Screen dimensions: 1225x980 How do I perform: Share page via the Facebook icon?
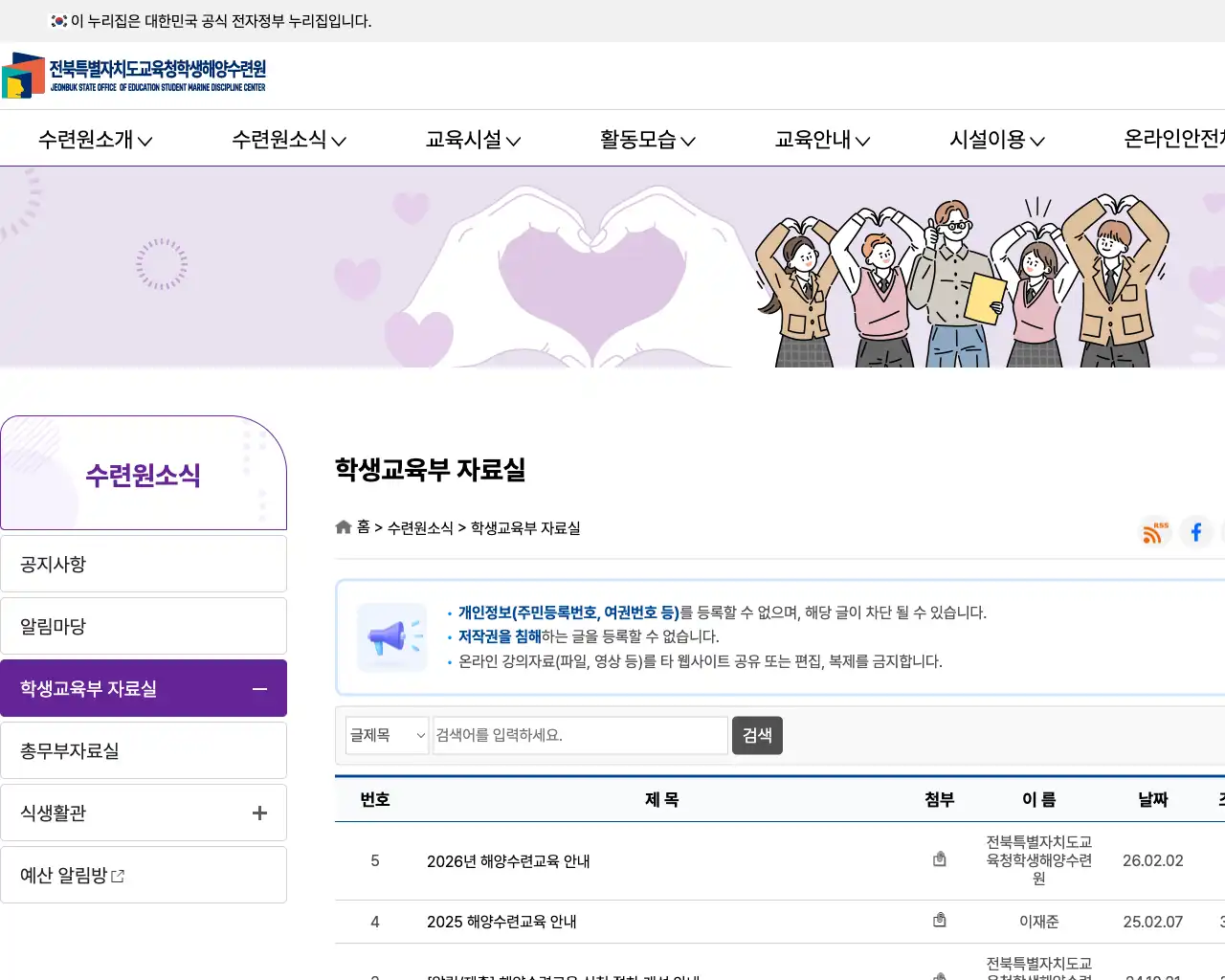click(1196, 533)
